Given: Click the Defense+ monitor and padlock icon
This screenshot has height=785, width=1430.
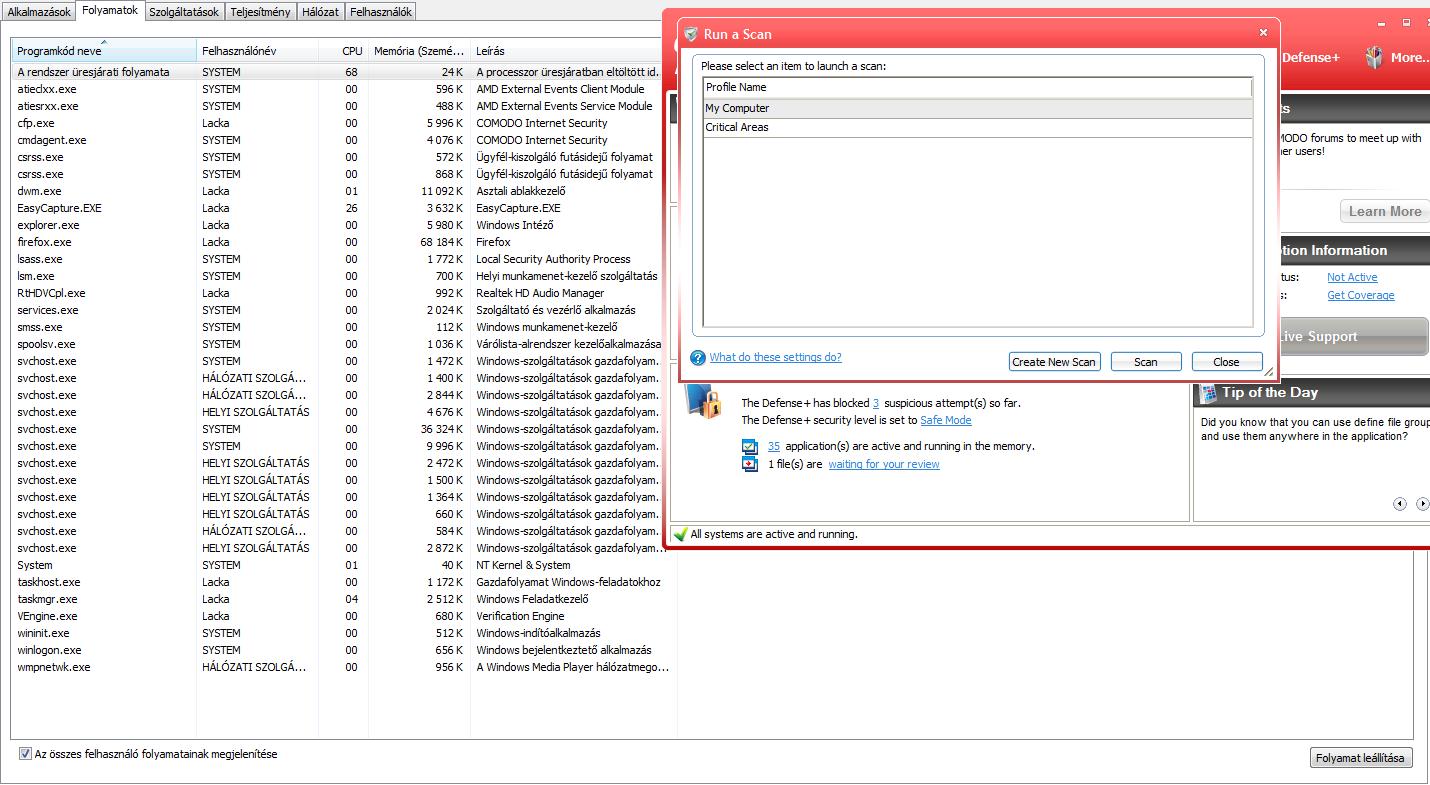Looking at the screenshot, I should pyautogui.click(x=704, y=402).
